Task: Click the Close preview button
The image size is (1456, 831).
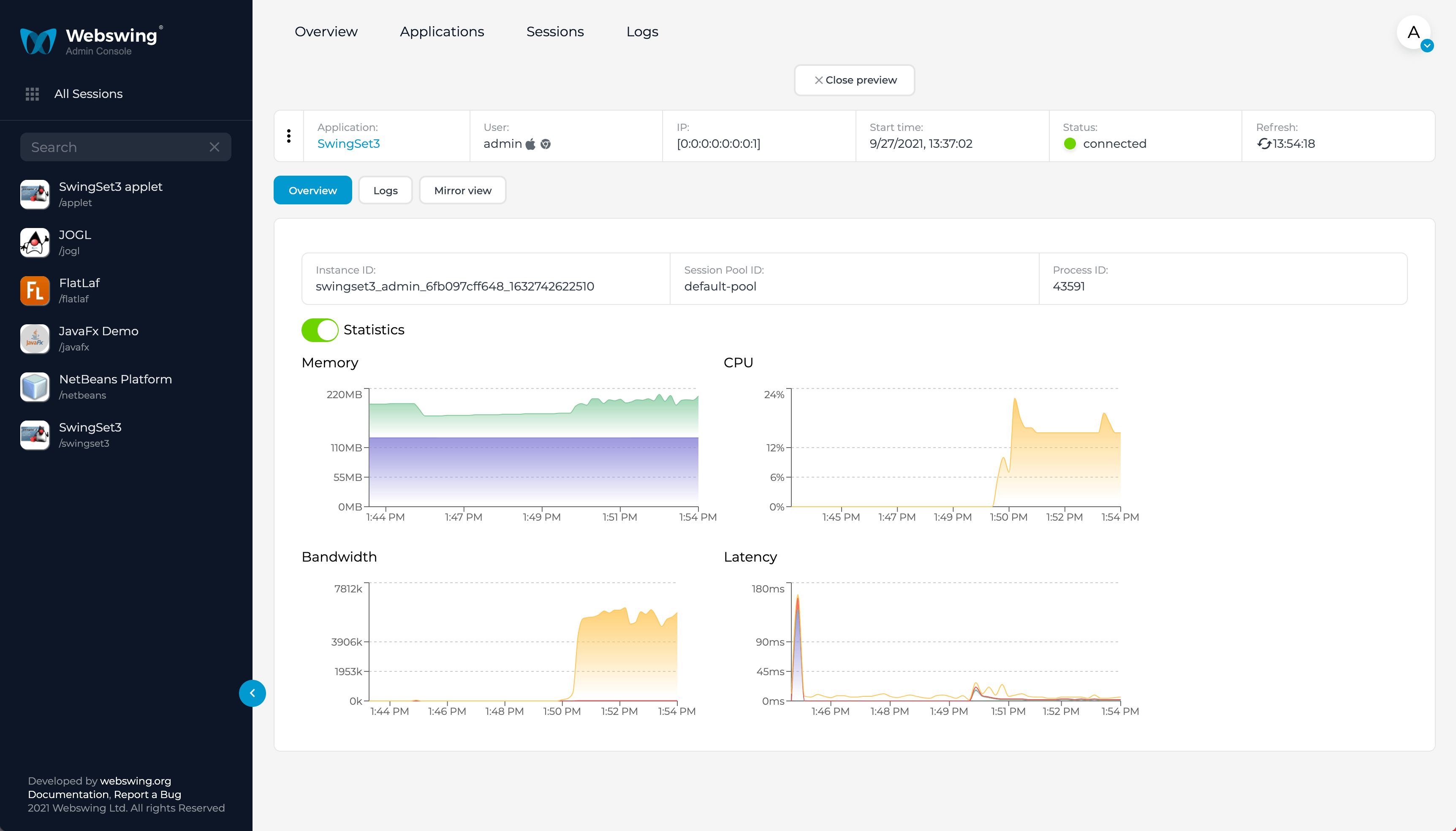Action: (x=854, y=80)
